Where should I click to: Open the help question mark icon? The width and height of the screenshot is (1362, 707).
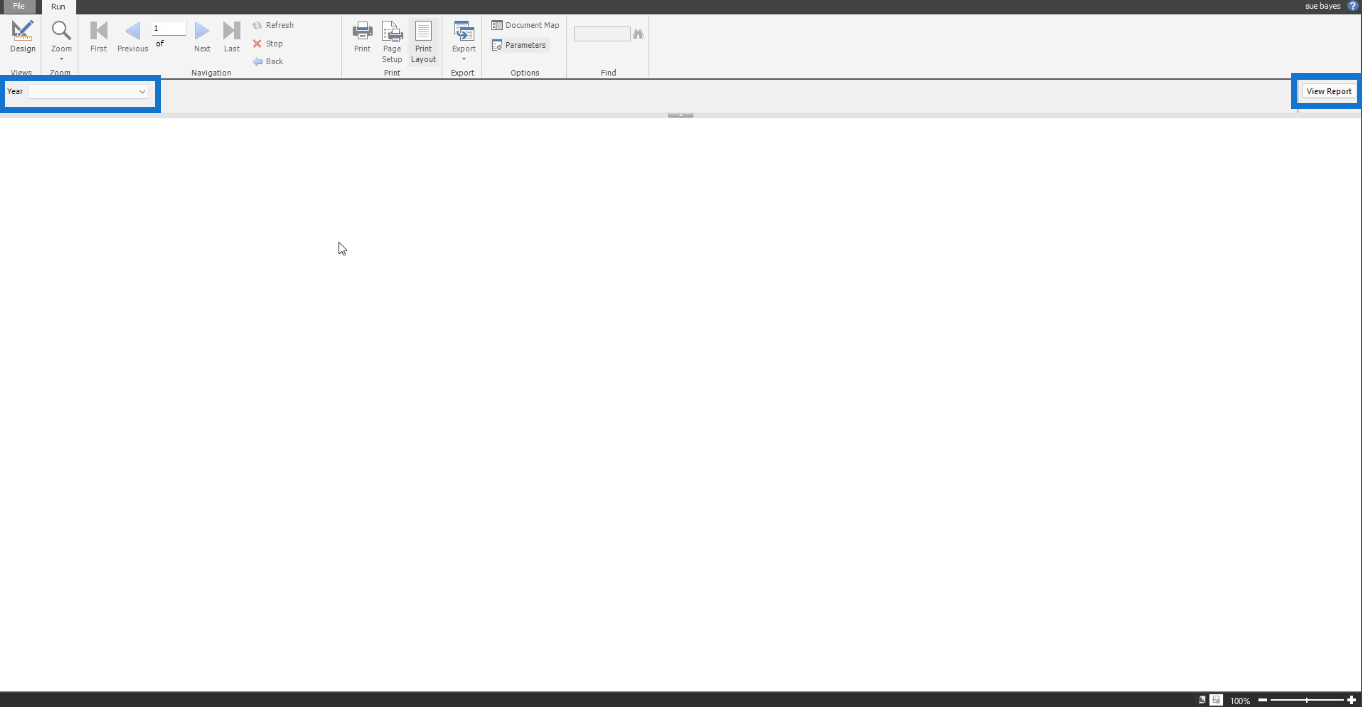1353,6
